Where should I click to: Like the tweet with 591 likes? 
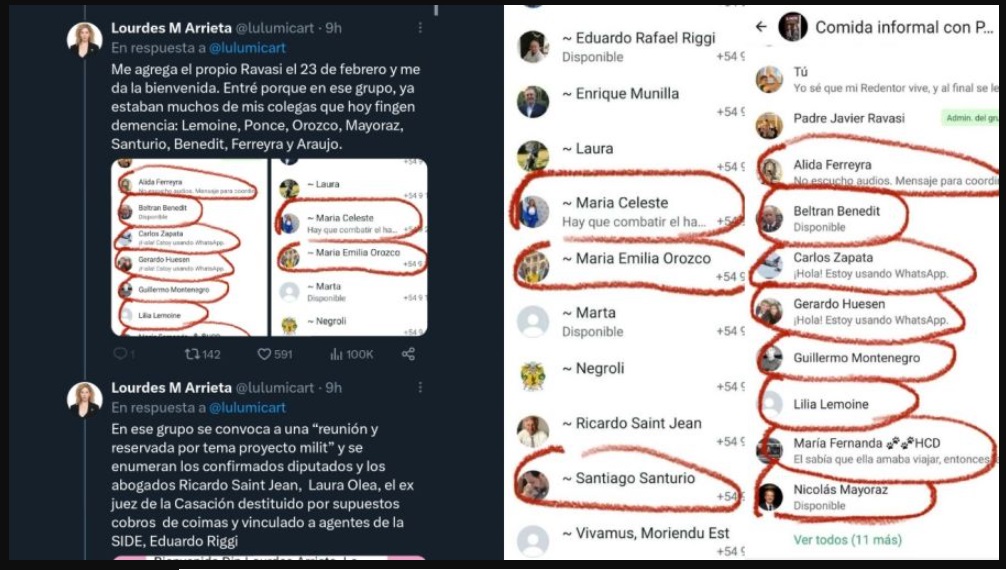point(265,353)
